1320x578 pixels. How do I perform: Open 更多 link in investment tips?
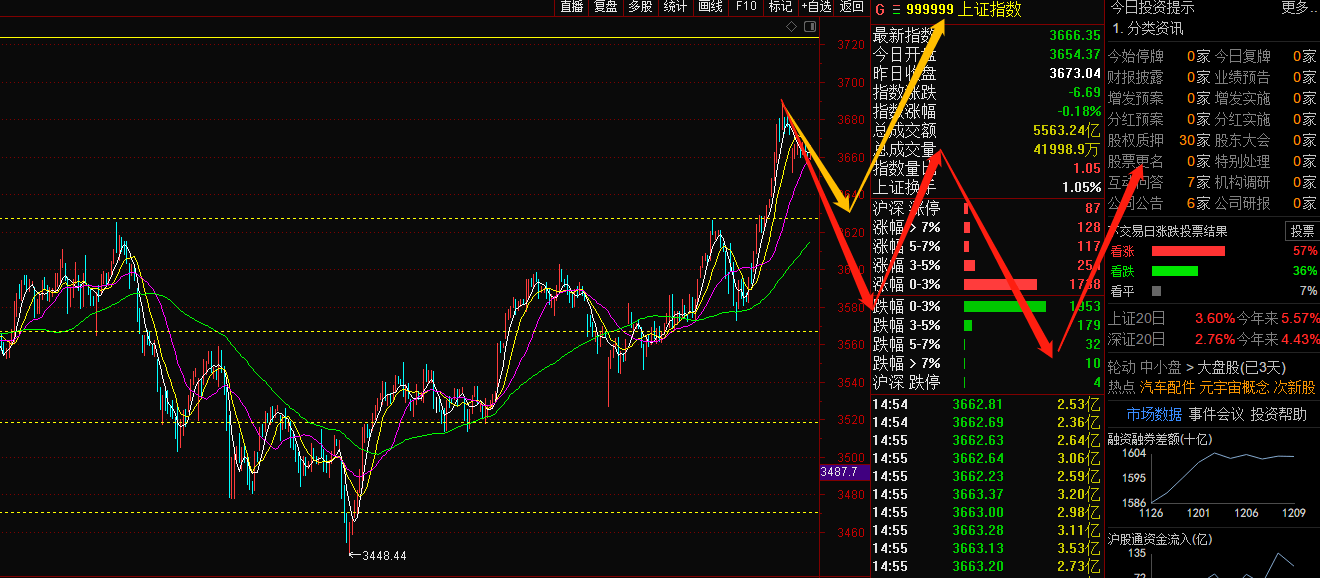(1298, 8)
